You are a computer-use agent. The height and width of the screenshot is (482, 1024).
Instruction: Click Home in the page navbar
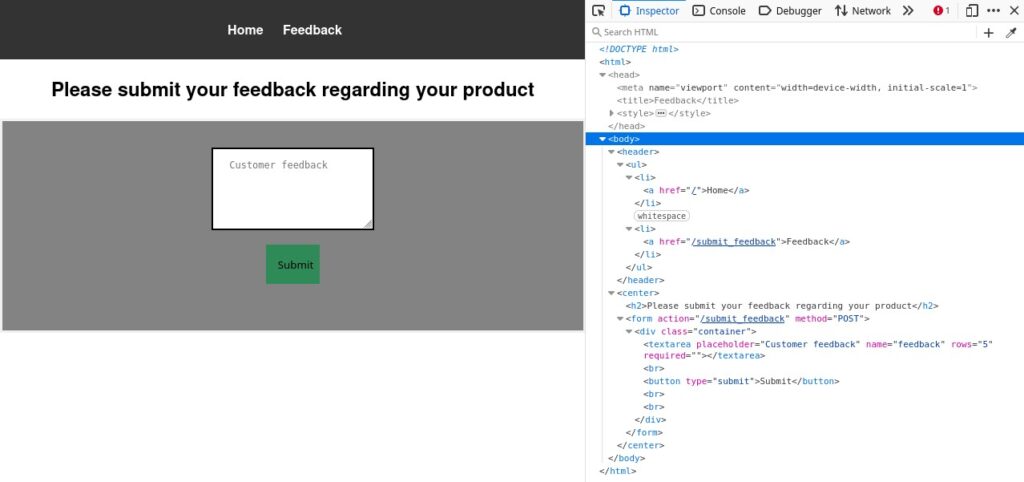click(x=245, y=30)
